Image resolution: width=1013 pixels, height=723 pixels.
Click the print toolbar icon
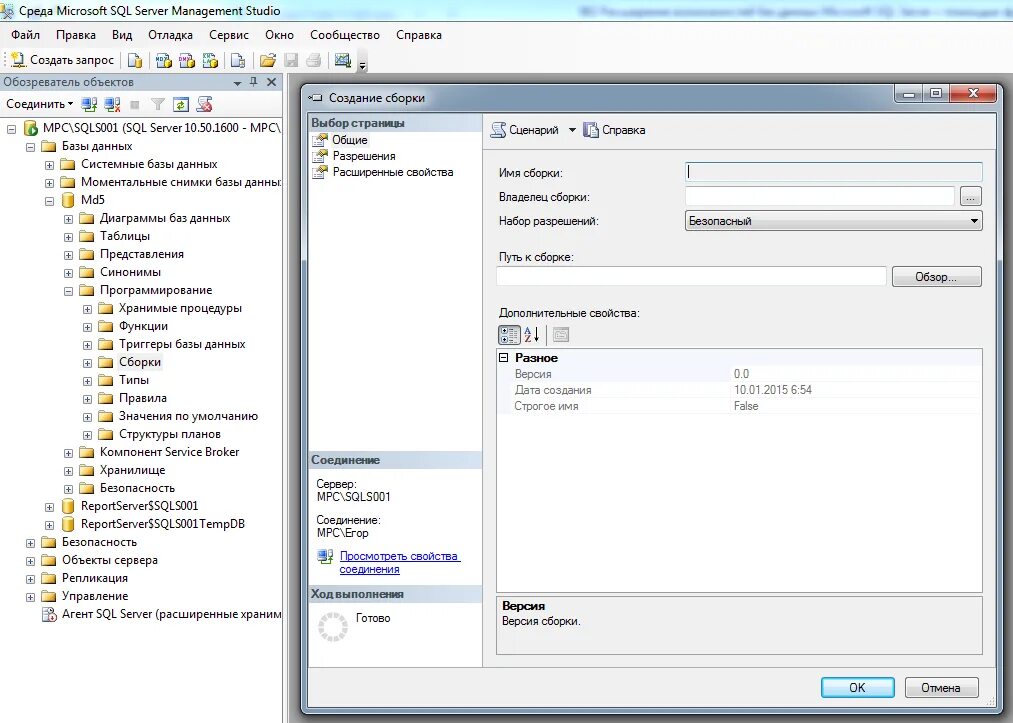(x=313, y=60)
